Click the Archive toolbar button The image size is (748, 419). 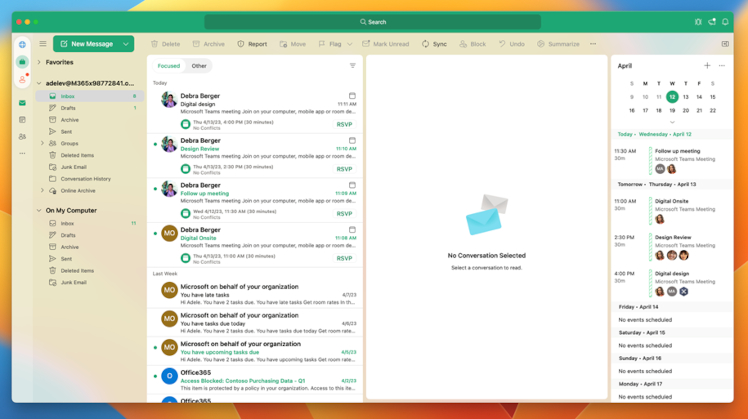coord(208,44)
